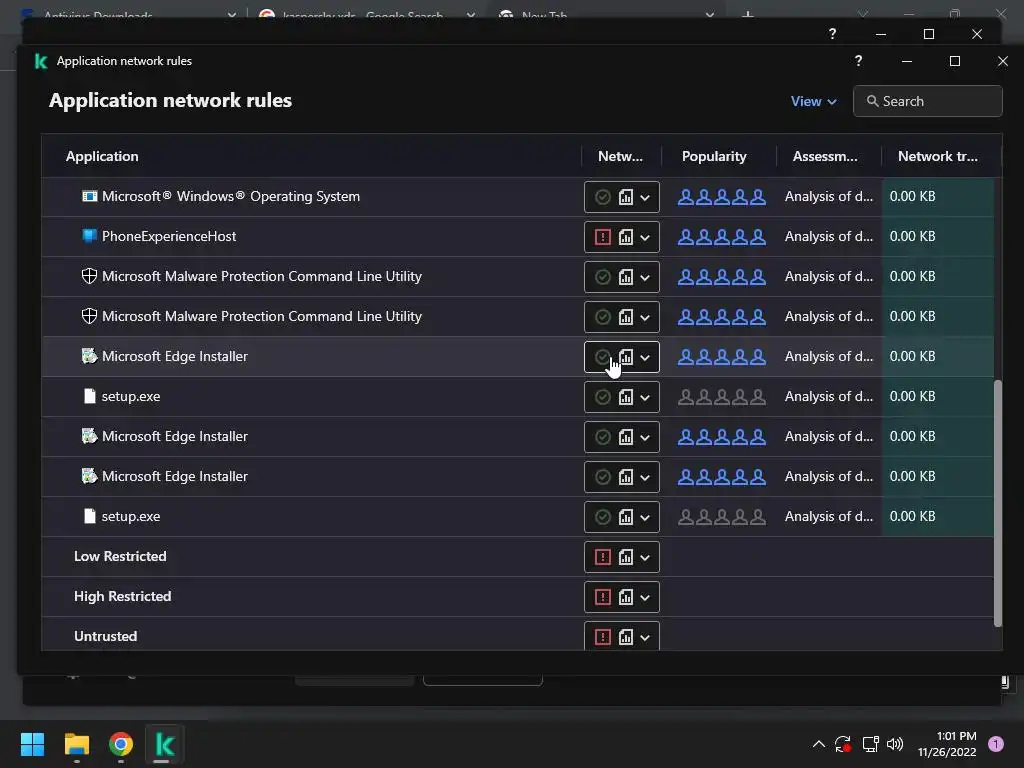The height and width of the screenshot is (768, 1024).
Task: Open the Untrusted network dropdown arrow
Action: coord(645,637)
